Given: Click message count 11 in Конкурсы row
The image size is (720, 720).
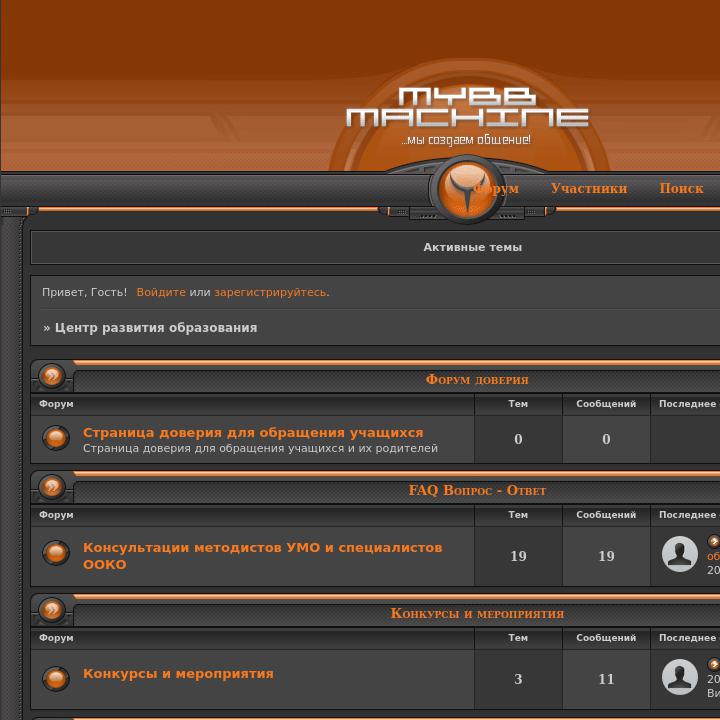Looking at the screenshot, I should (606, 679).
